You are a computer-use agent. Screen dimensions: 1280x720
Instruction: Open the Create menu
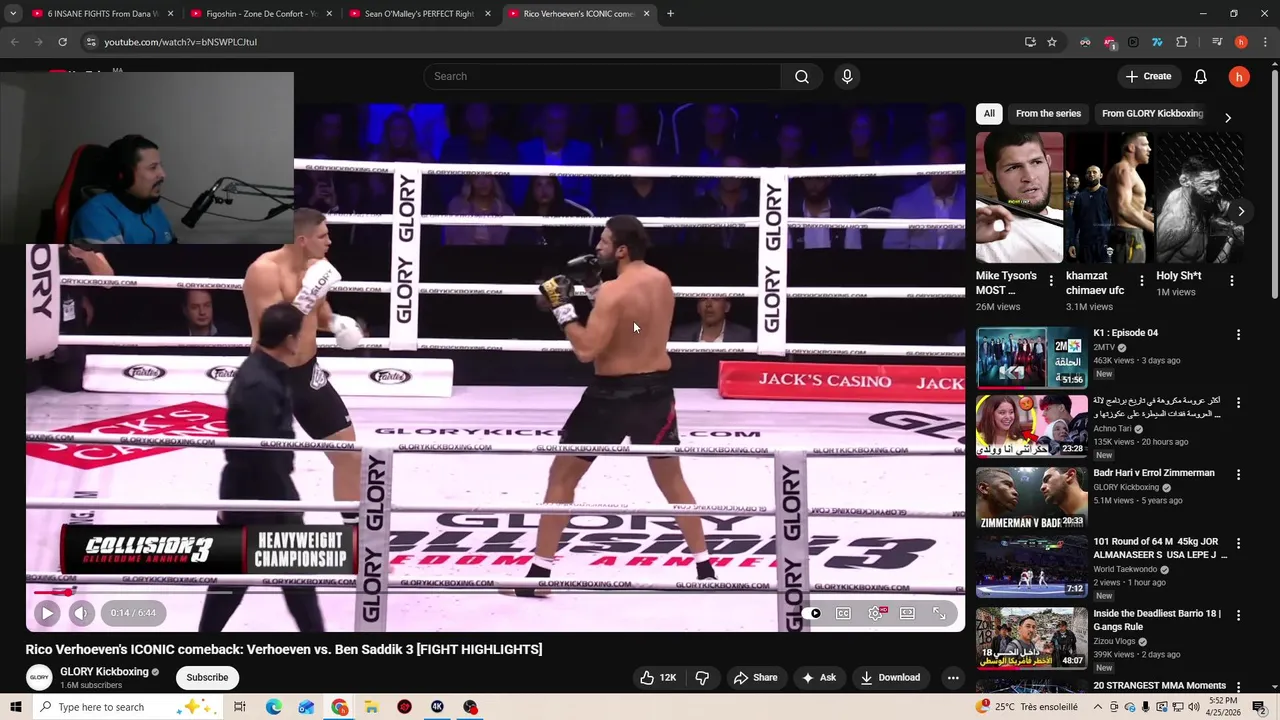click(x=1148, y=76)
